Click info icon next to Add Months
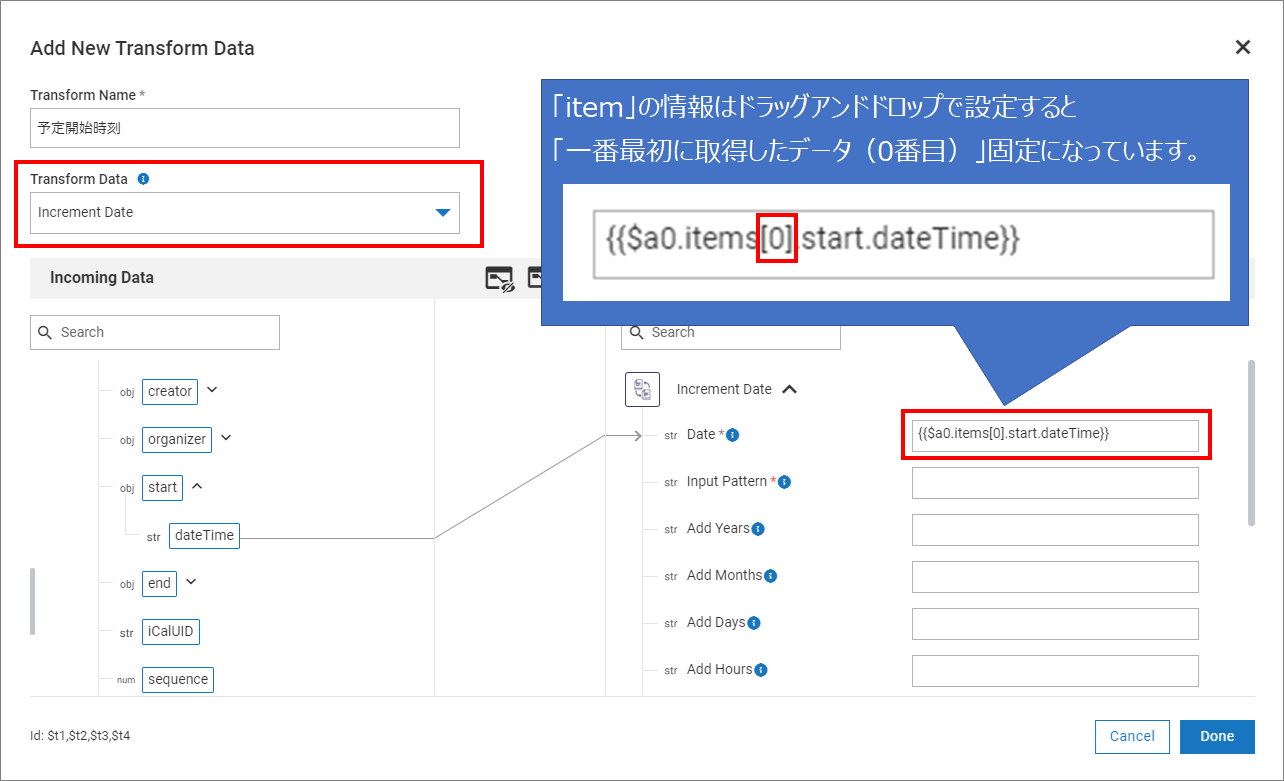The image size is (1284, 781). click(770, 576)
